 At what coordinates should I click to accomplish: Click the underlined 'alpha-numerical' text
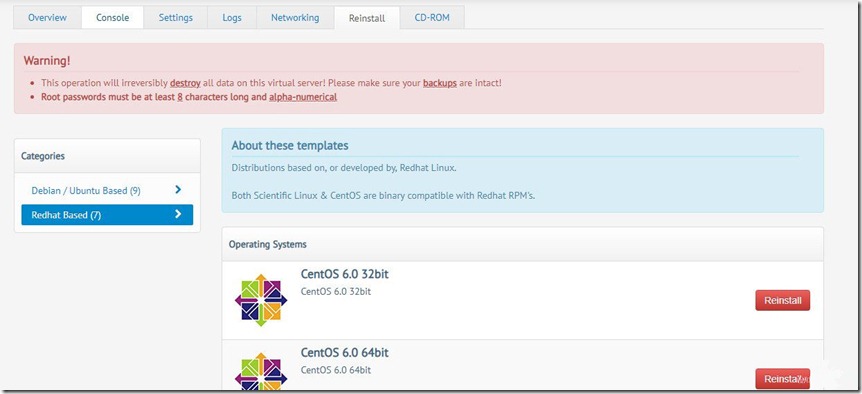pos(303,97)
